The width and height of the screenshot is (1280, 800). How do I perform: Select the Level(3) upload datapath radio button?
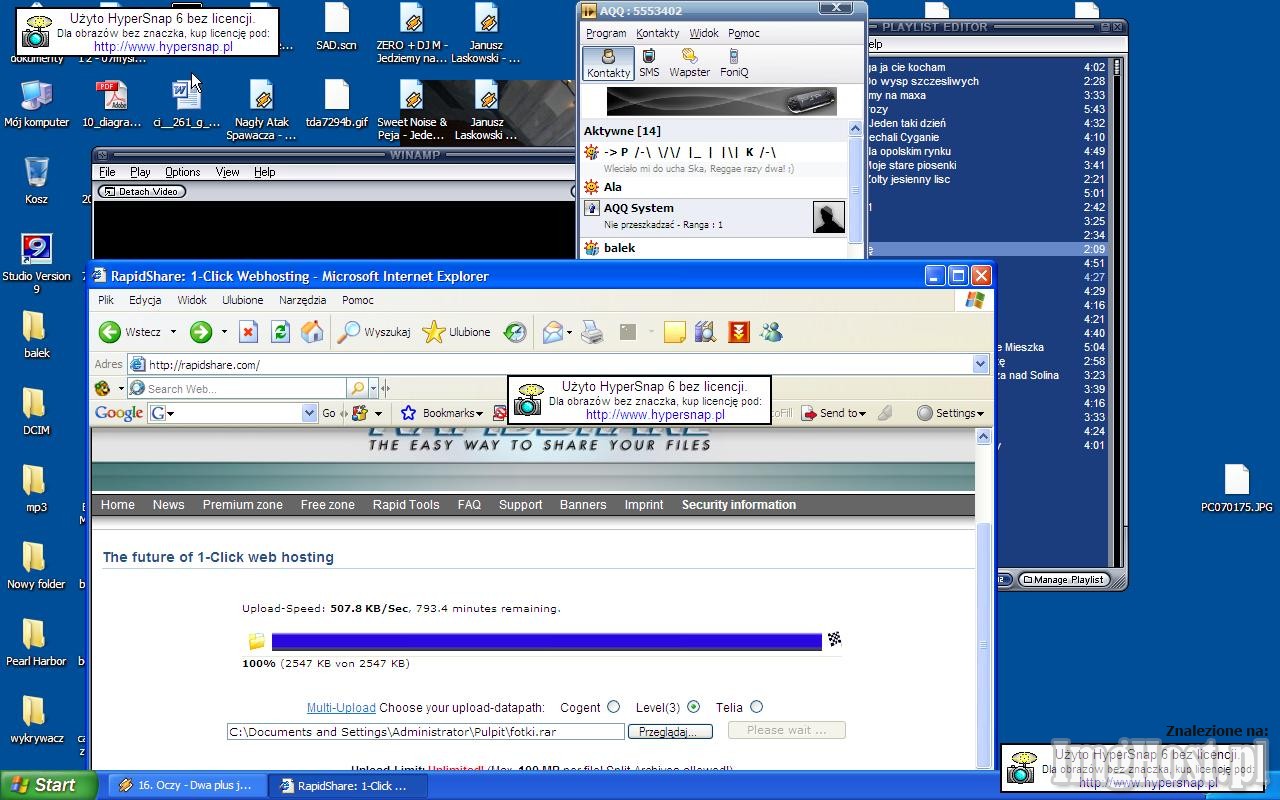694,707
